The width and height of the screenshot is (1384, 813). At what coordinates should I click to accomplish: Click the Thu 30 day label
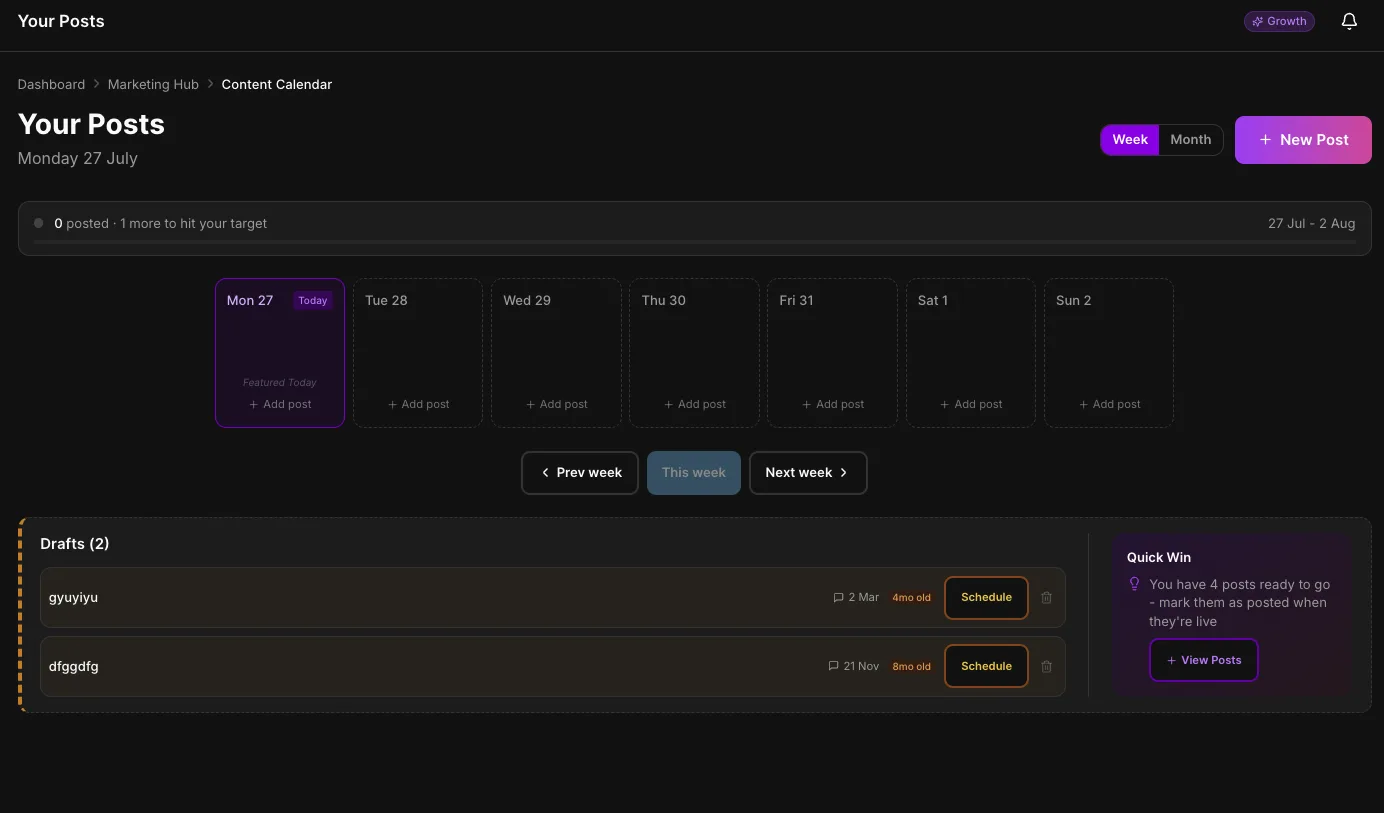664,300
